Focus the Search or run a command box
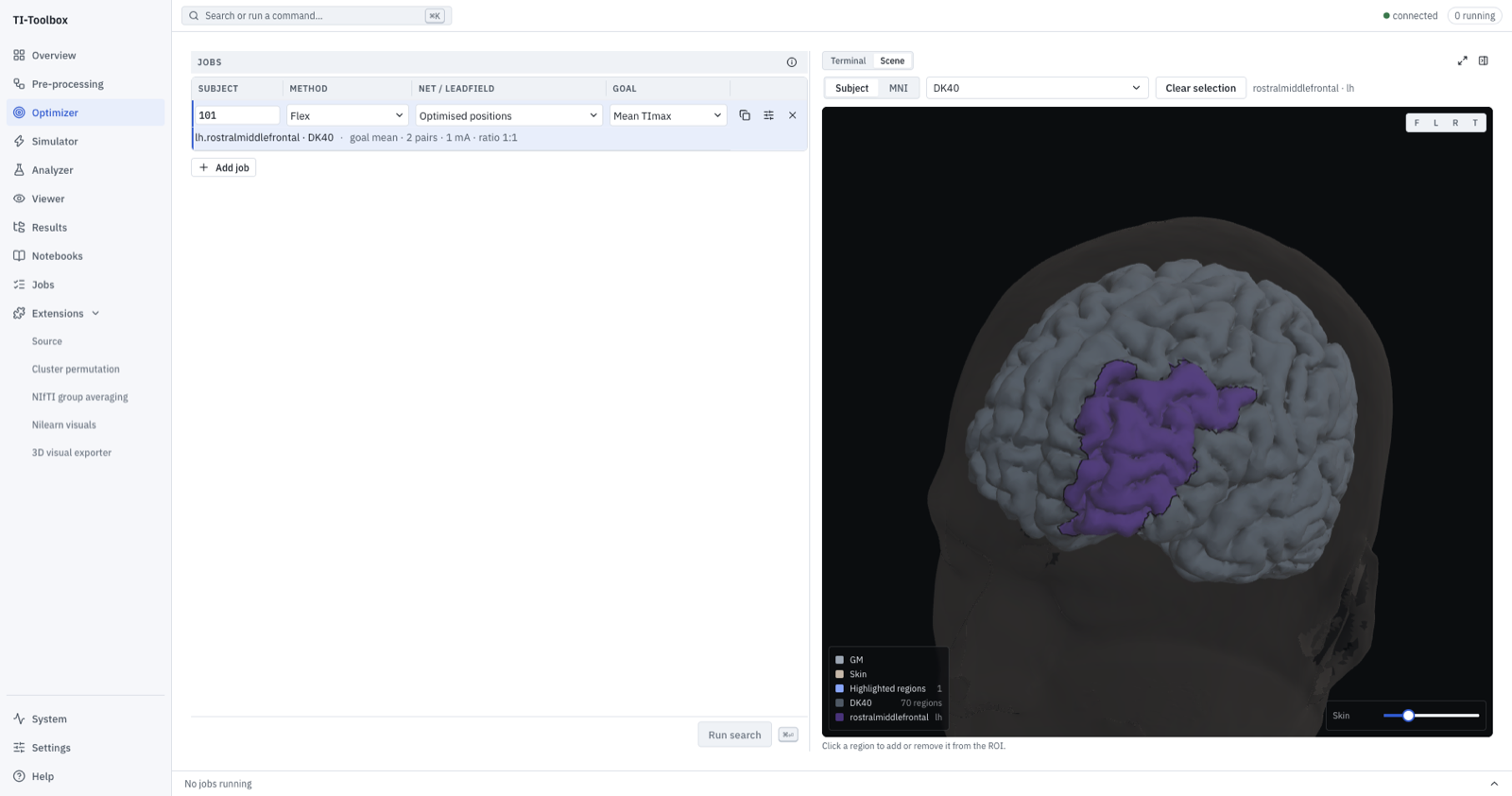The width and height of the screenshot is (1512, 796). (317, 15)
